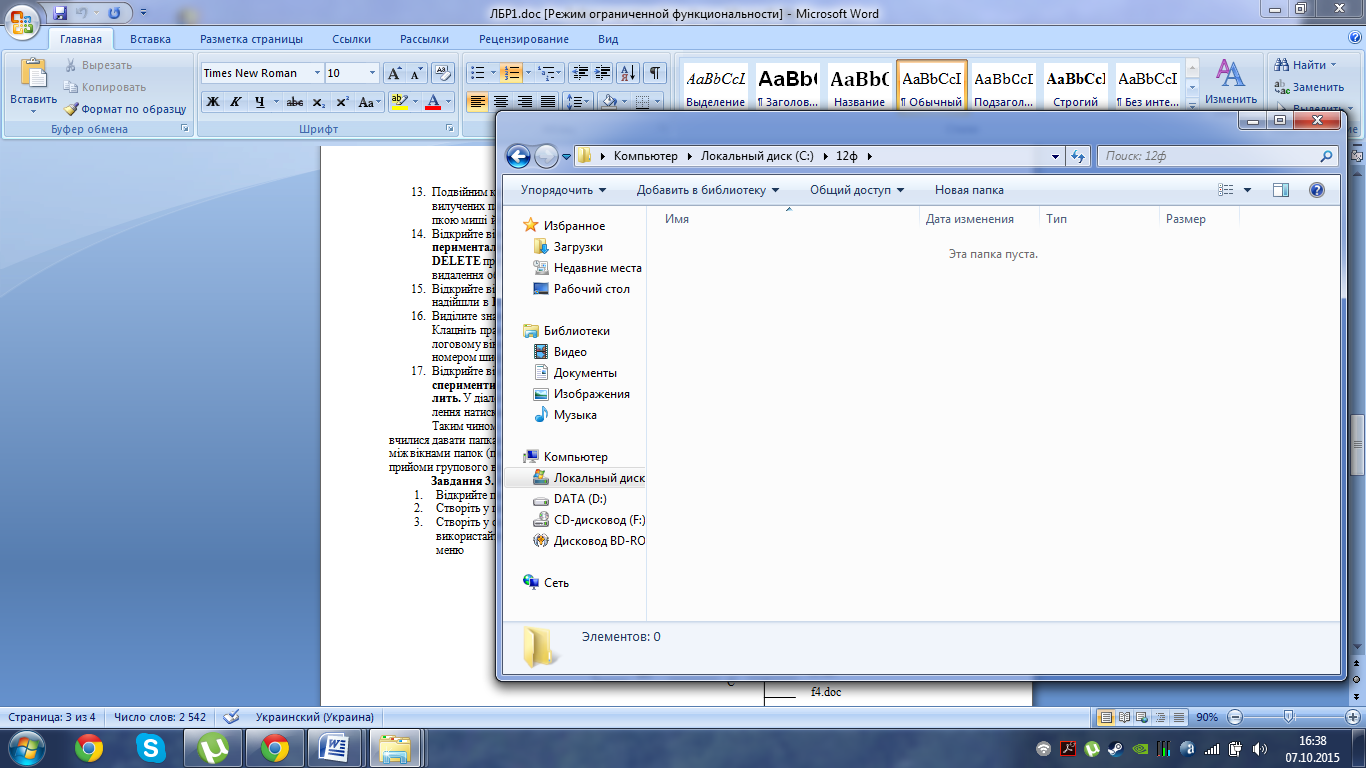Viewport: 1366px width, 768px height.
Task: Increase font size with the grow font icon
Action: pyautogui.click(x=394, y=73)
